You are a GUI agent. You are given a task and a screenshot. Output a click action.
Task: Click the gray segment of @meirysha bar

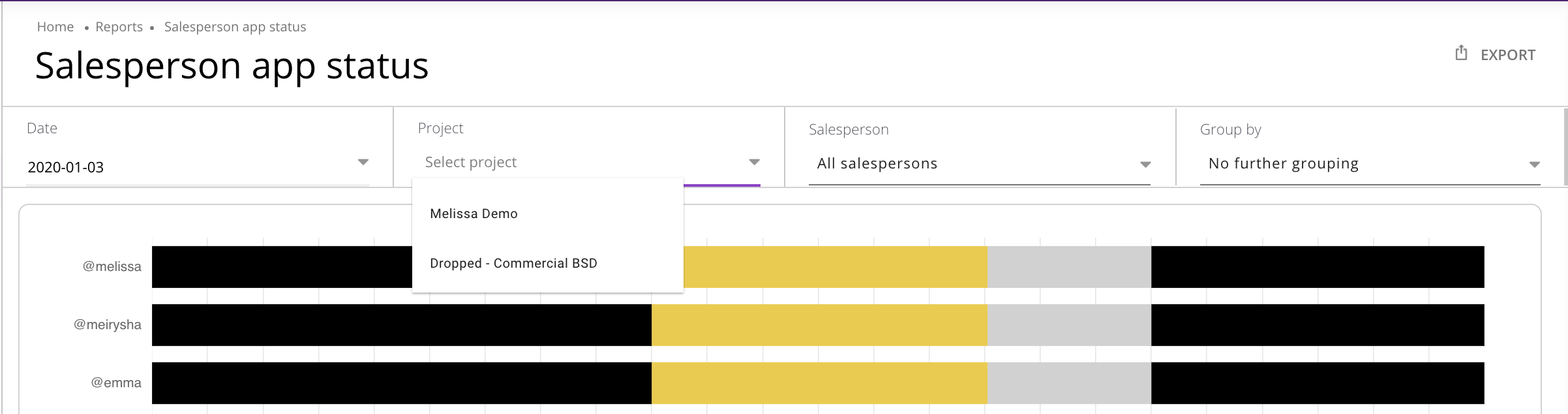(1069, 325)
